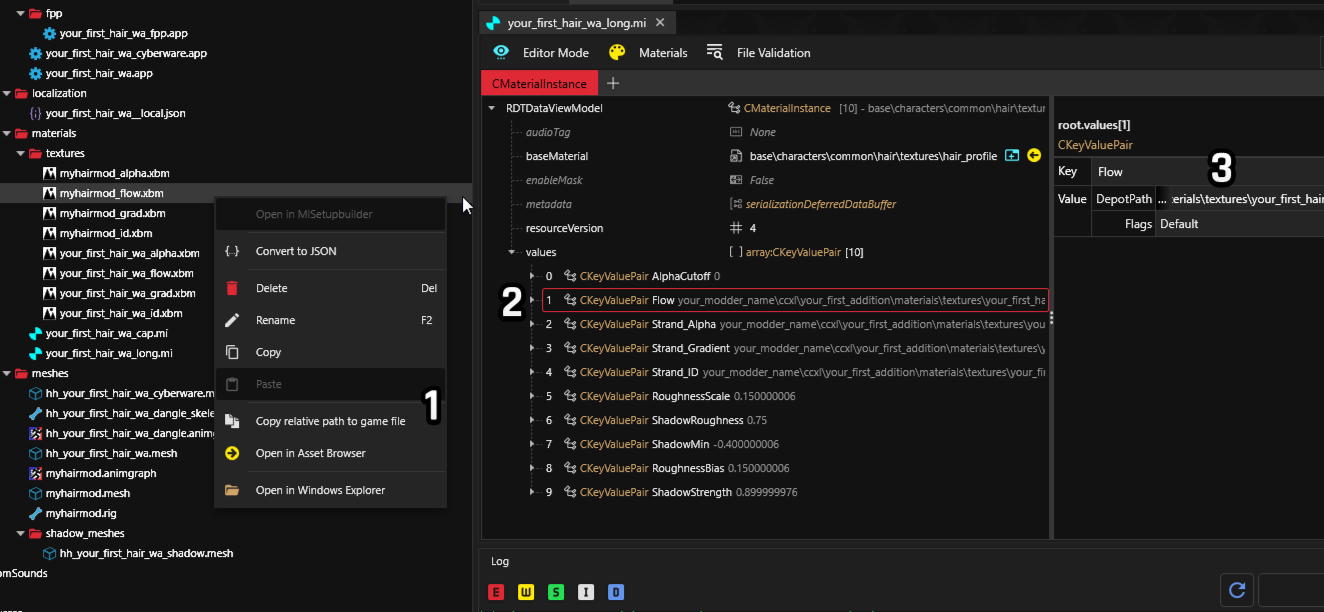Toggle the yellow W warning log filter
1324x612 pixels.
coord(526,592)
